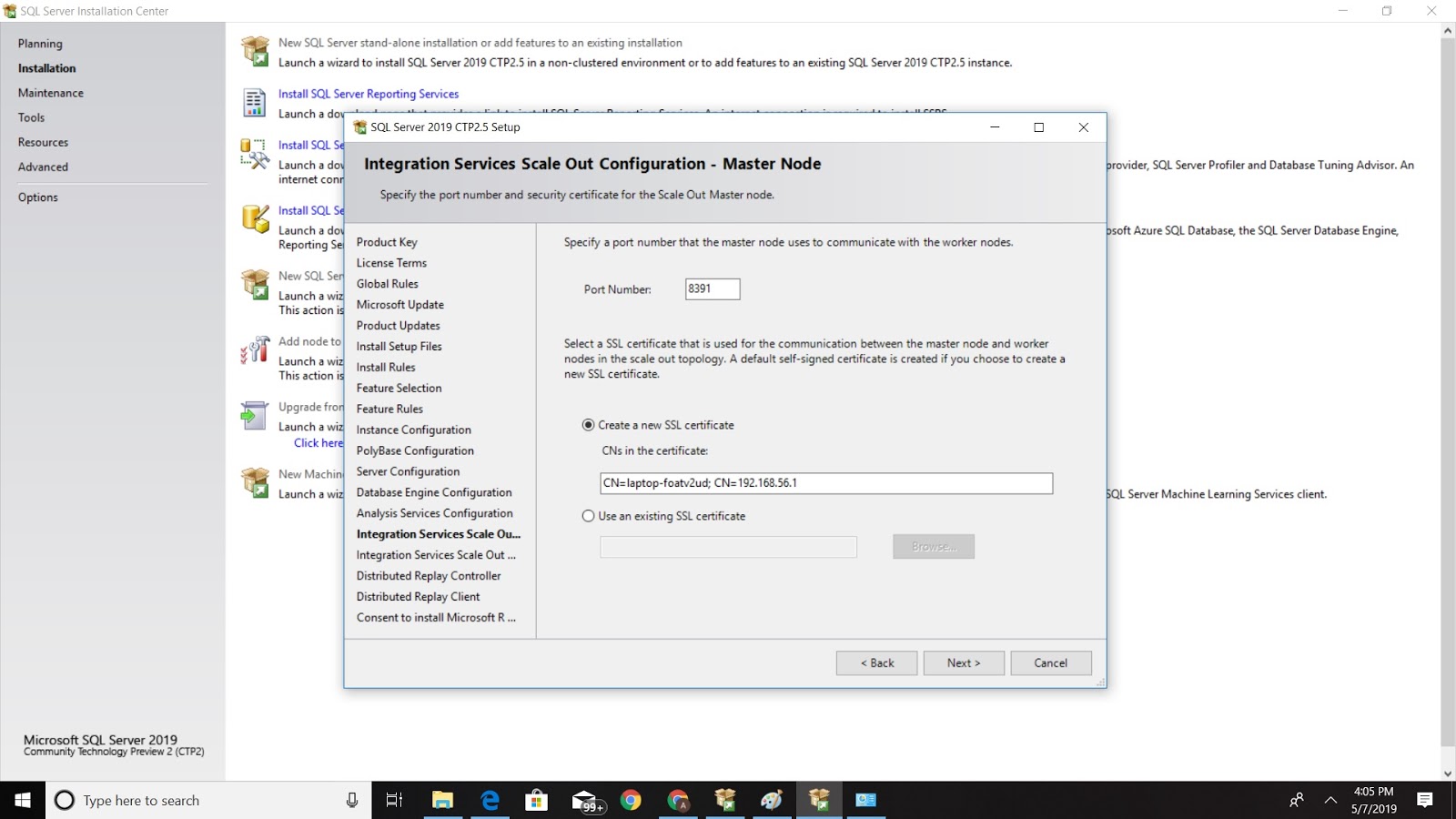The width and height of the screenshot is (1456, 819).
Task: Open Paint from the taskbar palette icon
Action: (772, 800)
